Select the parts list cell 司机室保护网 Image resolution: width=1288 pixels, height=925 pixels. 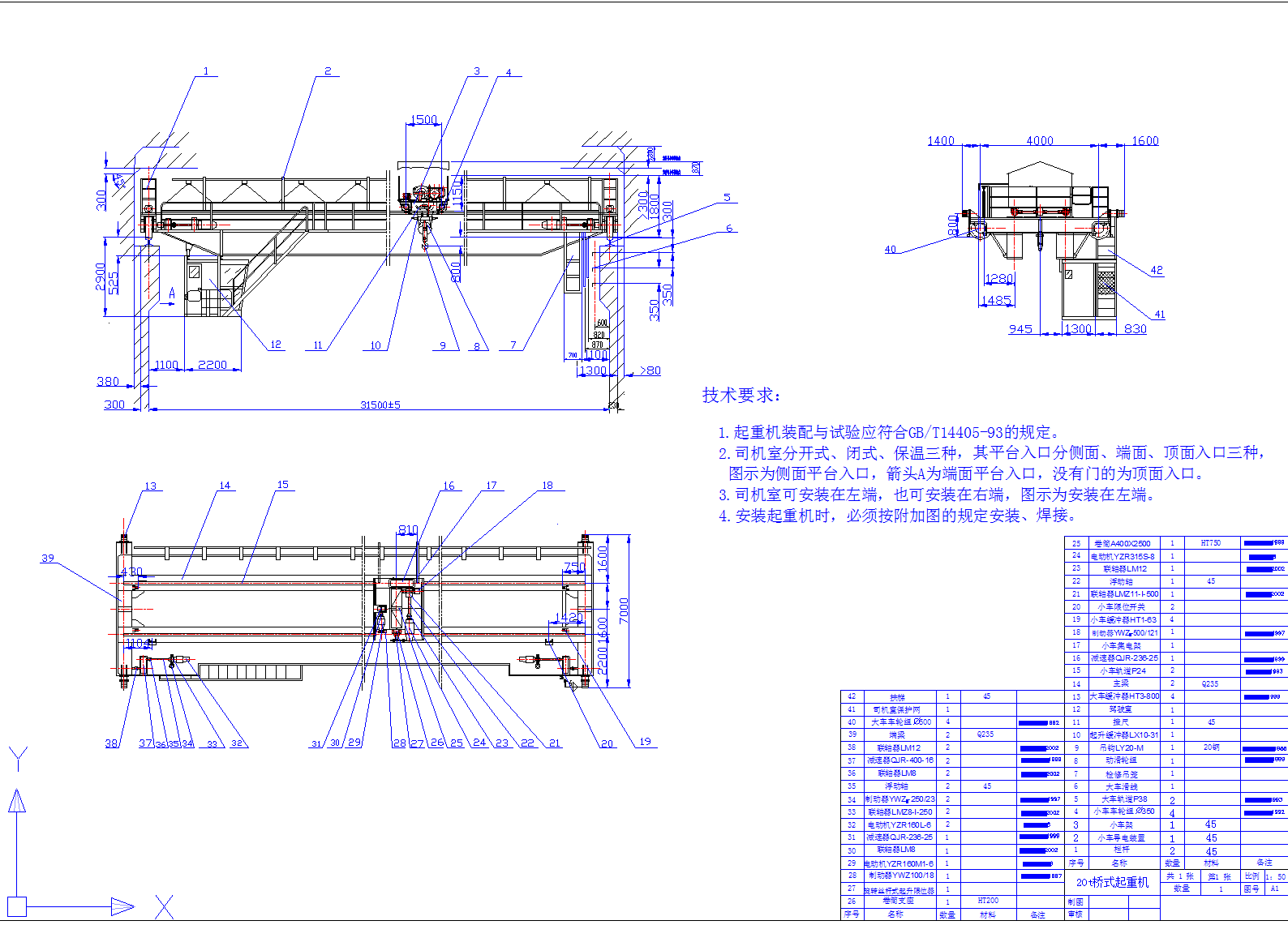tap(897, 709)
